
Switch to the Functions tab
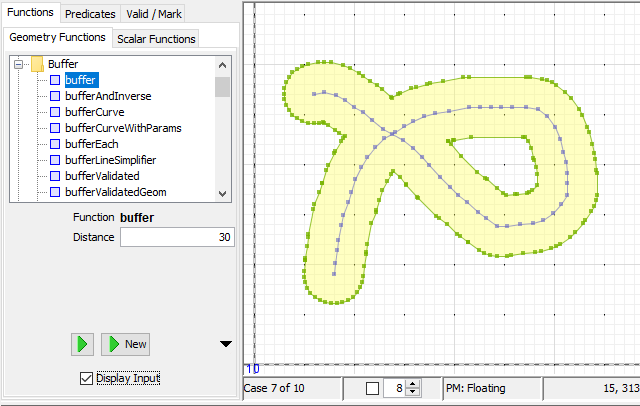pos(30,13)
